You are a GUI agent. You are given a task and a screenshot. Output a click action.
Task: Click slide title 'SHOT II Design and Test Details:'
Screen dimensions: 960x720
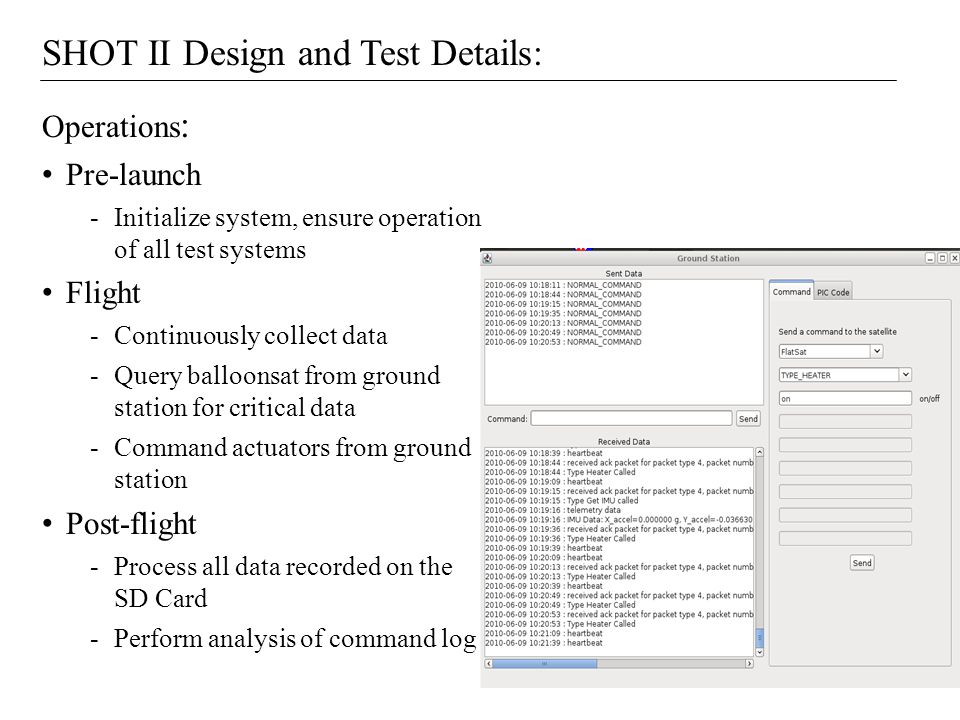click(292, 53)
